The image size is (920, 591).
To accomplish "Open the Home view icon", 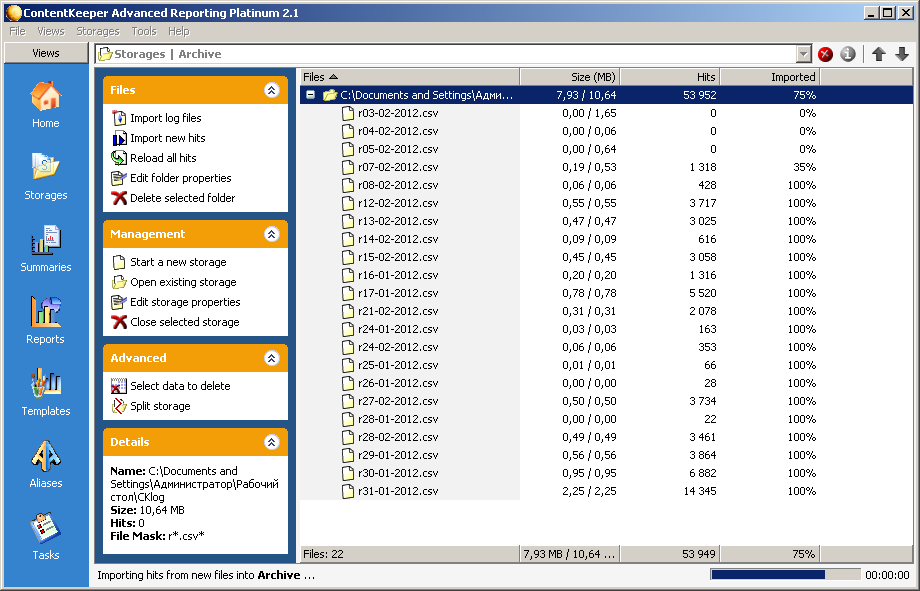I will point(46,96).
